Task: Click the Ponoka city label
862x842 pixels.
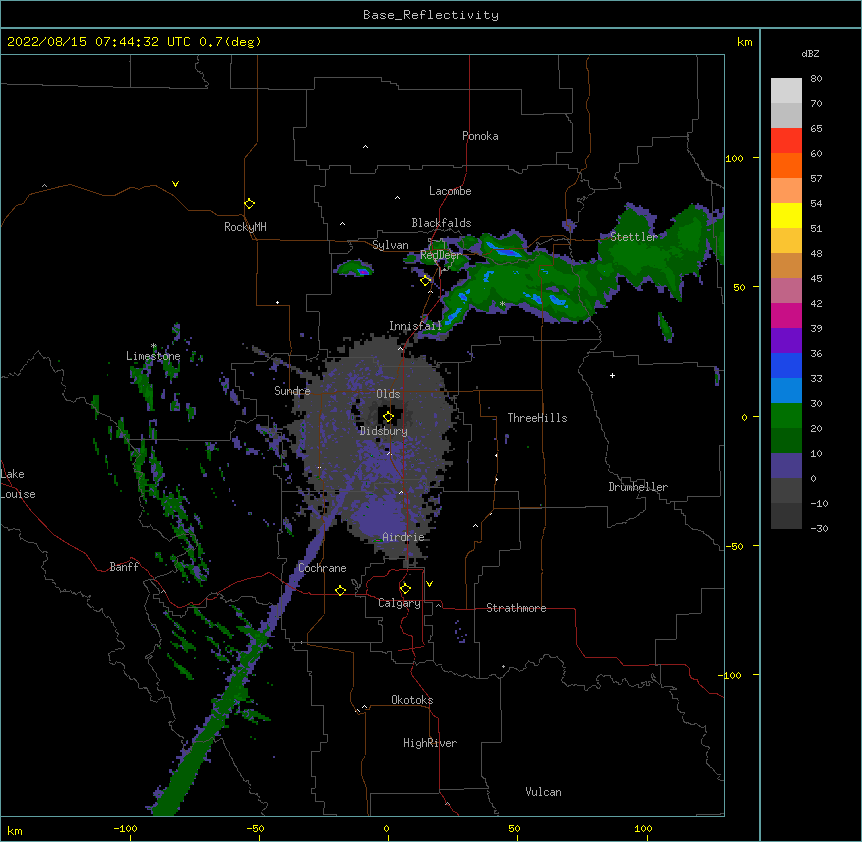Action: coord(480,136)
